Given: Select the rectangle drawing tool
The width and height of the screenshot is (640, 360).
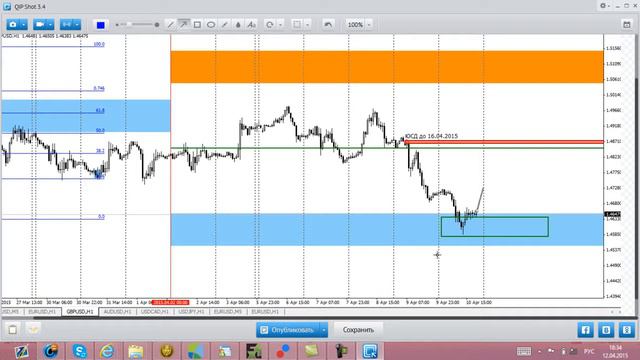Looking at the screenshot, I should pyautogui.click(x=197, y=25).
